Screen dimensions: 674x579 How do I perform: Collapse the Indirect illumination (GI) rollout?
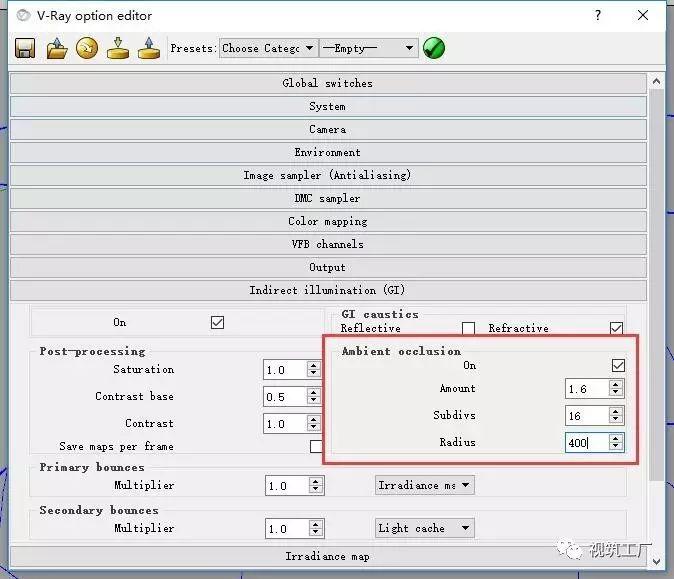click(x=328, y=290)
